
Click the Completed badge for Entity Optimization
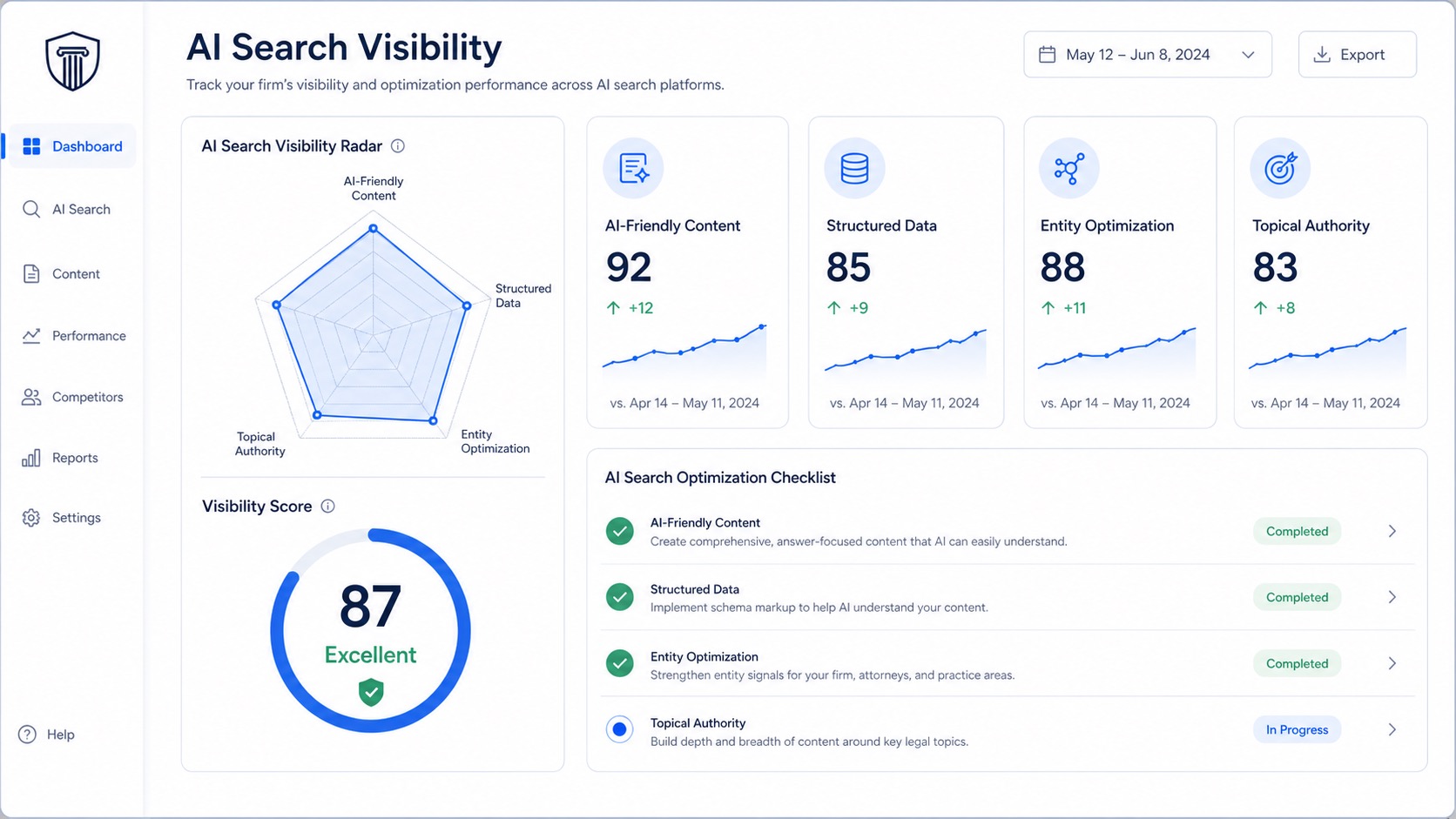coord(1297,663)
